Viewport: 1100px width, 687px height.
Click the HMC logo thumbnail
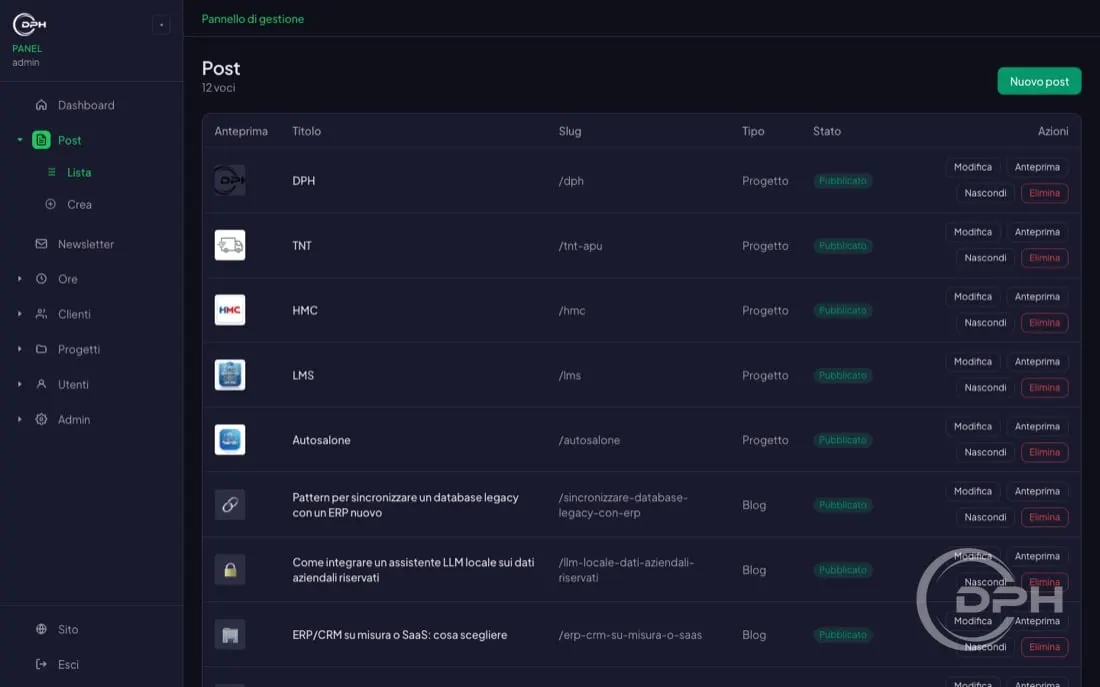point(229,310)
